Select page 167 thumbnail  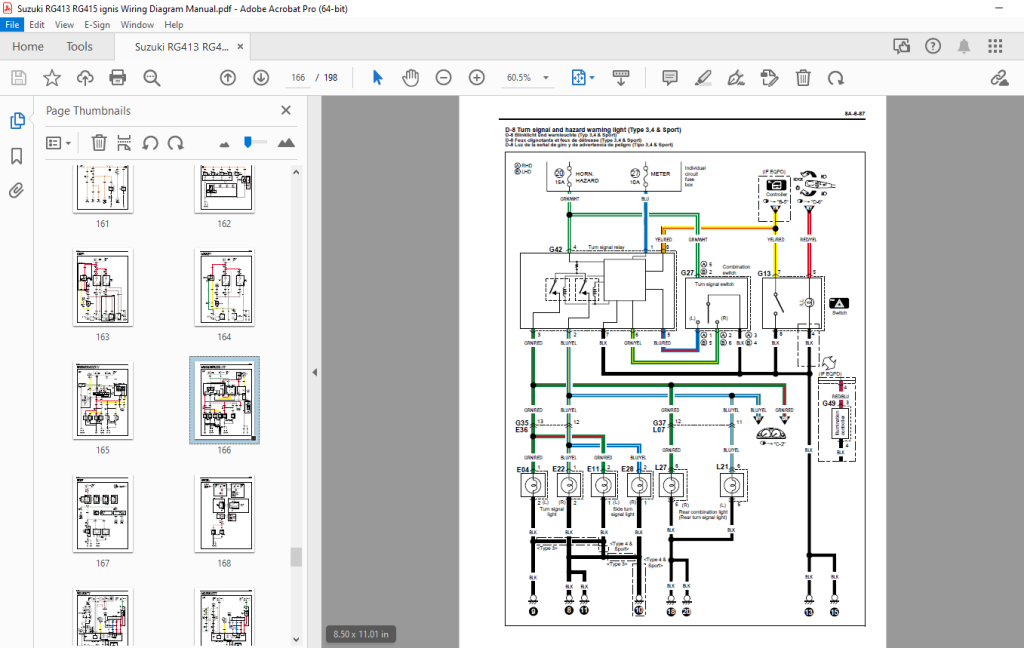point(103,513)
